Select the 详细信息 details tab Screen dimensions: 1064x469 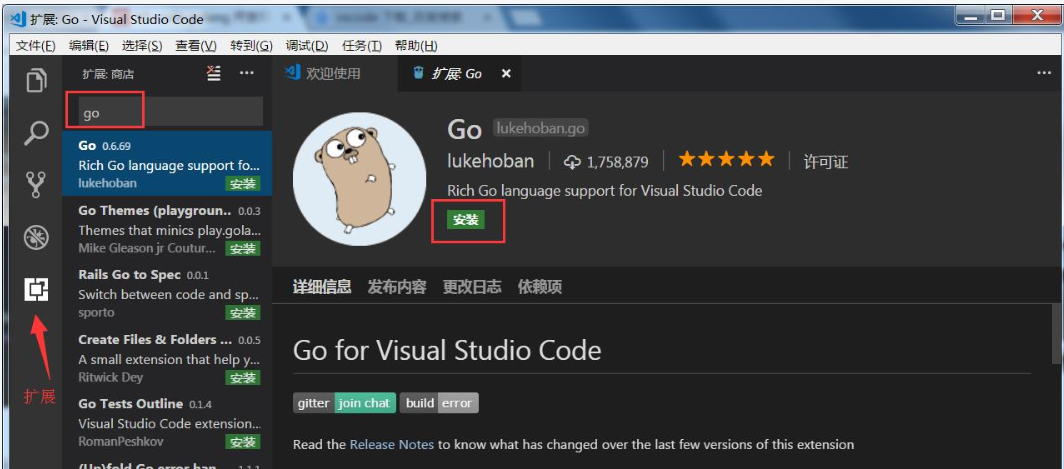click(322, 286)
